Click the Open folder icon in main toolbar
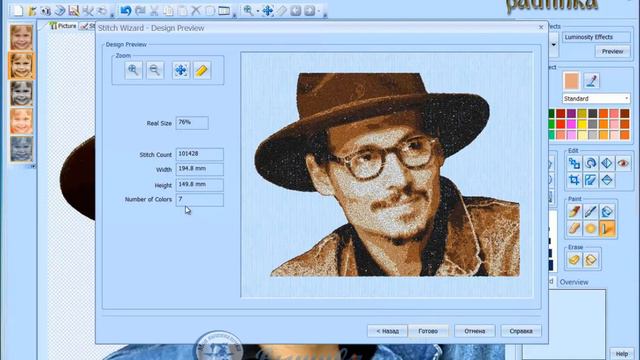 tap(32, 10)
